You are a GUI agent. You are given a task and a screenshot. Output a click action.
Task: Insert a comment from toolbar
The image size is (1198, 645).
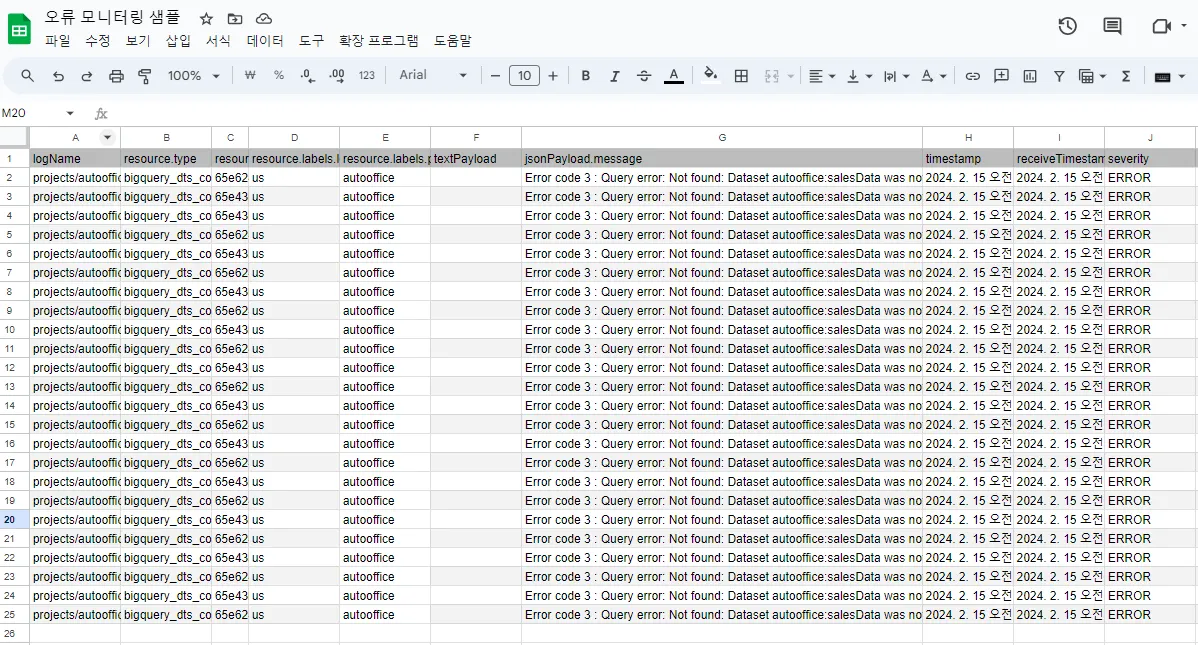1001,76
